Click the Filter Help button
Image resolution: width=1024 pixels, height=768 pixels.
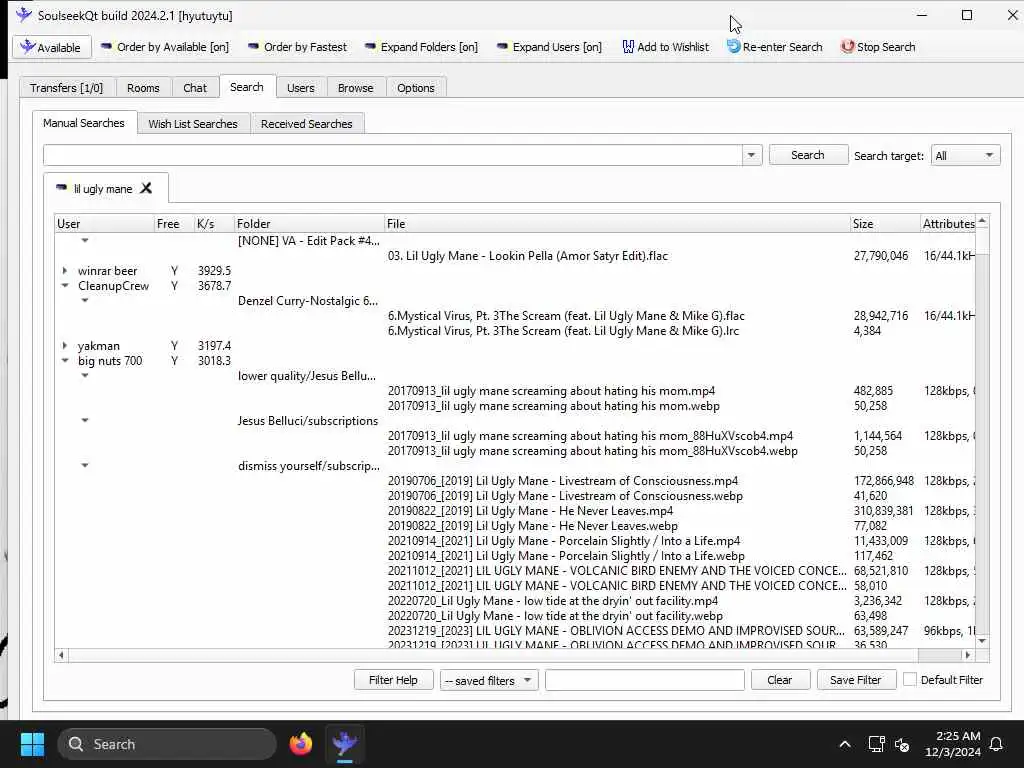pyautogui.click(x=394, y=680)
